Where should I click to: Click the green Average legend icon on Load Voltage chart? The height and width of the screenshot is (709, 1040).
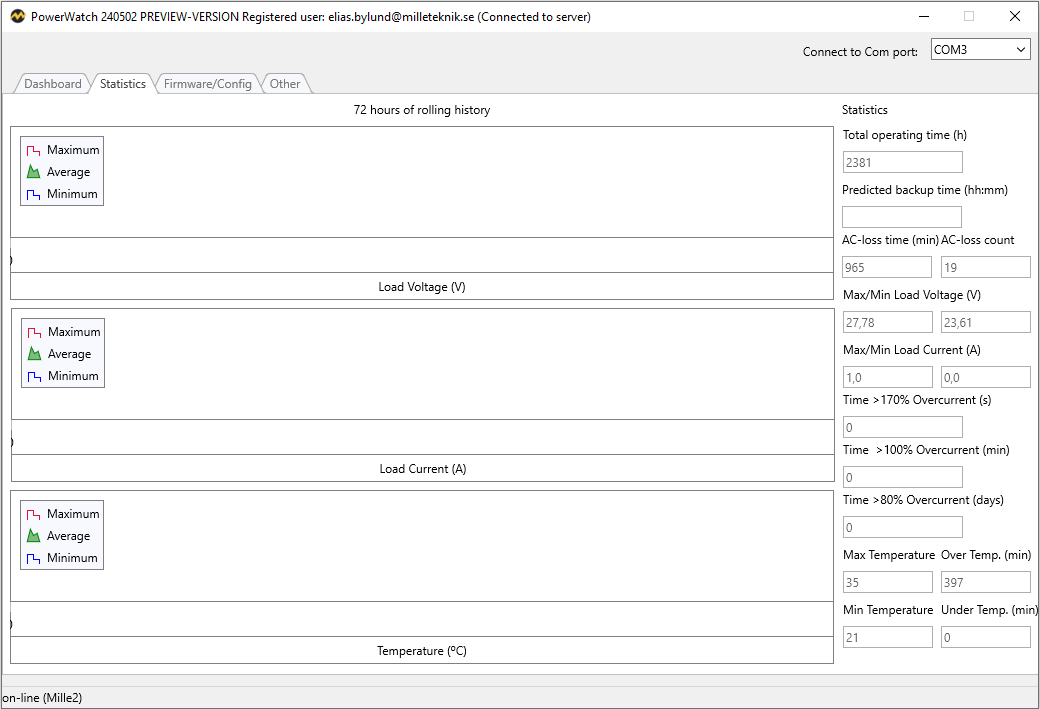[33, 171]
